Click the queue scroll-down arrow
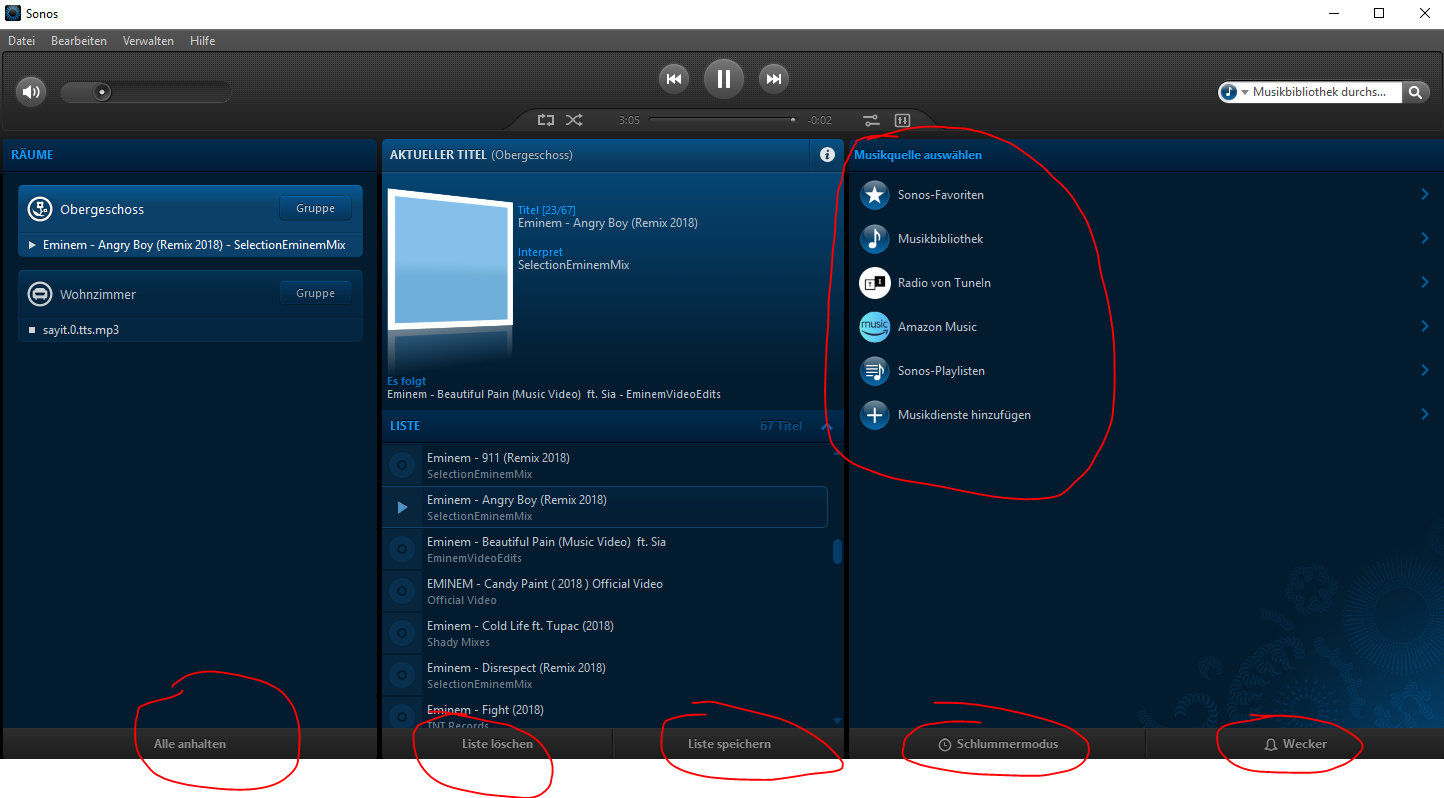 coord(837,720)
